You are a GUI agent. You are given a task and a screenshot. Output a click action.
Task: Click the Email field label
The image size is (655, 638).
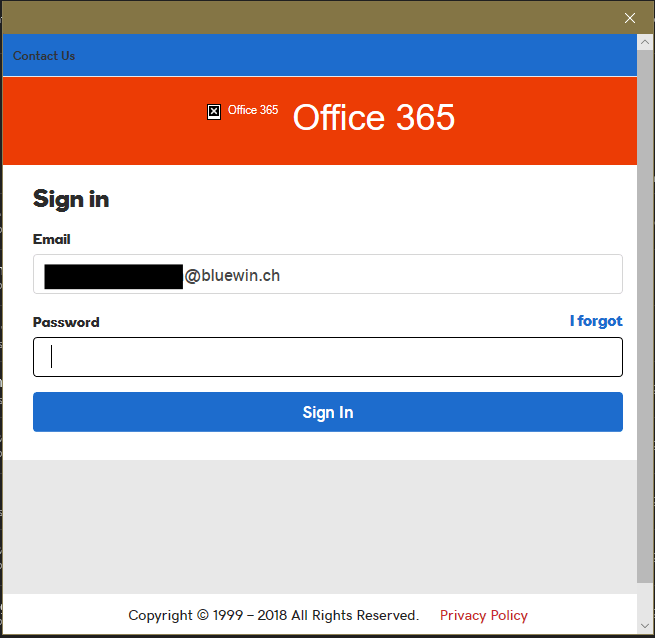(x=52, y=239)
